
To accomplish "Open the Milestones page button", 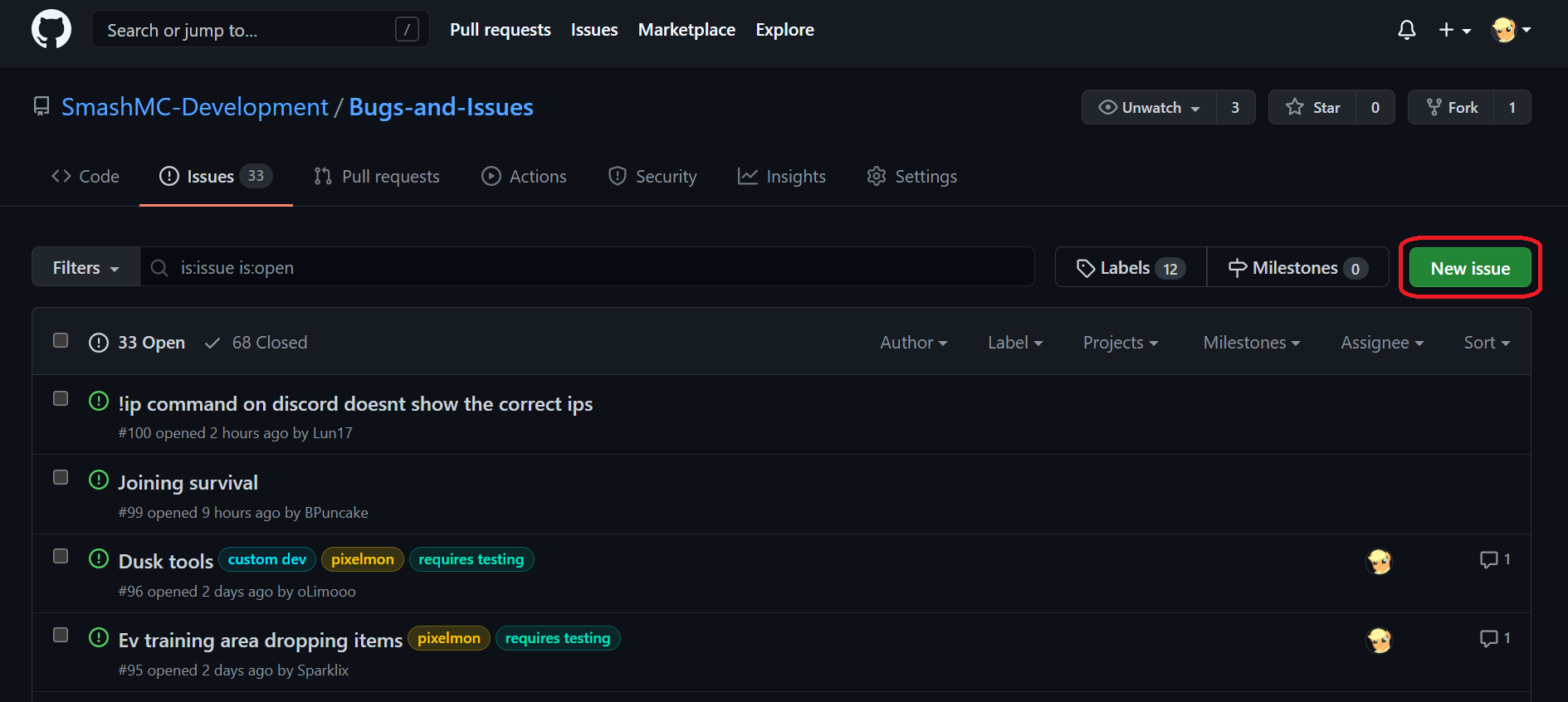I will pos(1297,267).
